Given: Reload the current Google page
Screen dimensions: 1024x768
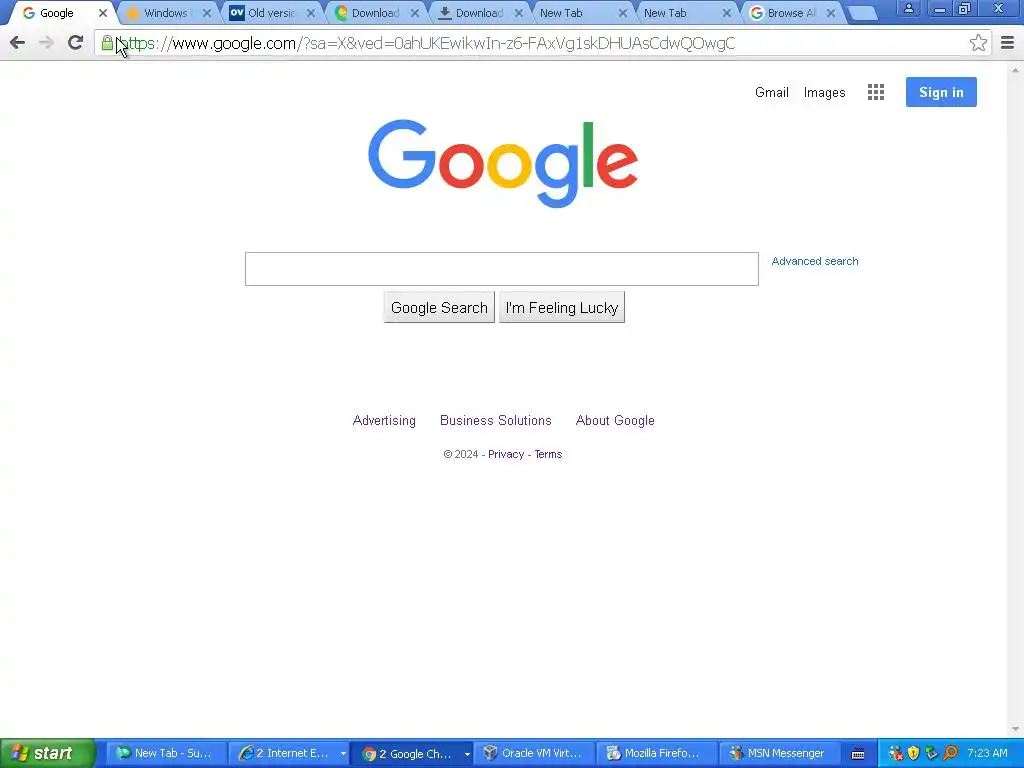Looking at the screenshot, I should (75, 42).
